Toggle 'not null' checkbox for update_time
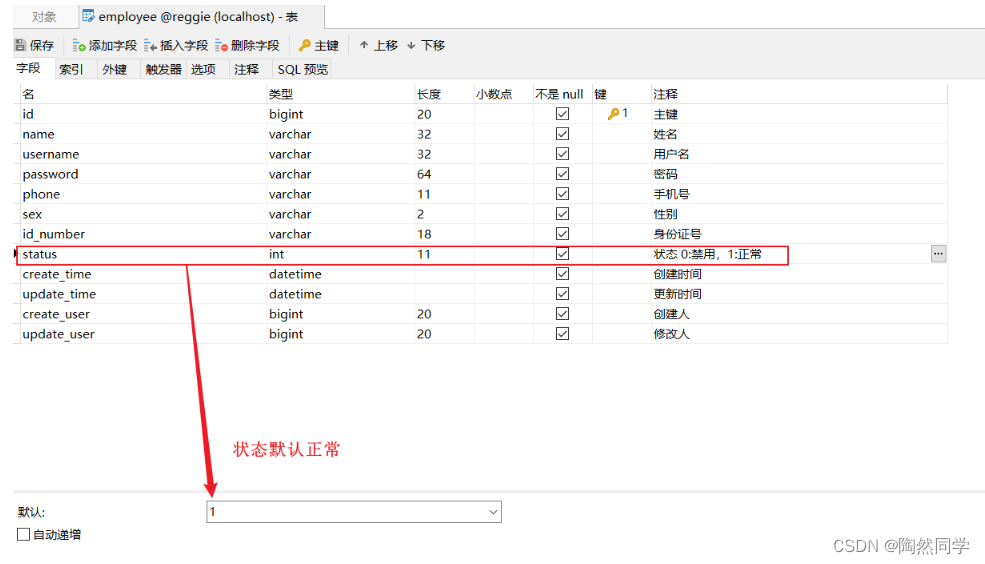985x564 pixels. coord(562,294)
